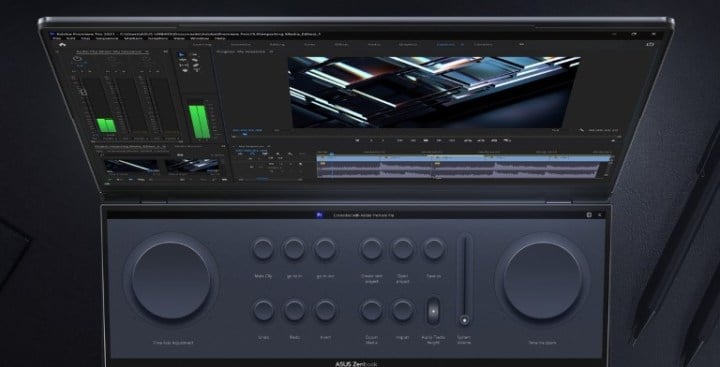Tap the Undo round button
Image resolution: width=720 pixels, height=367 pixels.
tap(264, 310)
